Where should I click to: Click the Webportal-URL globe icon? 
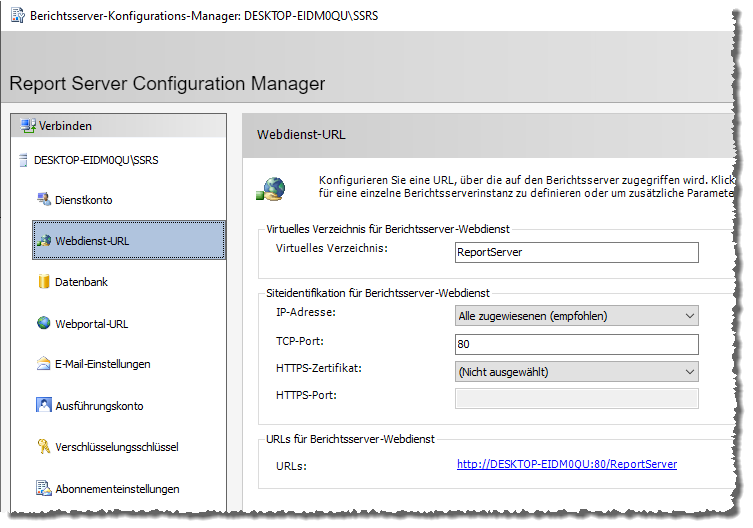click(44, 323)
